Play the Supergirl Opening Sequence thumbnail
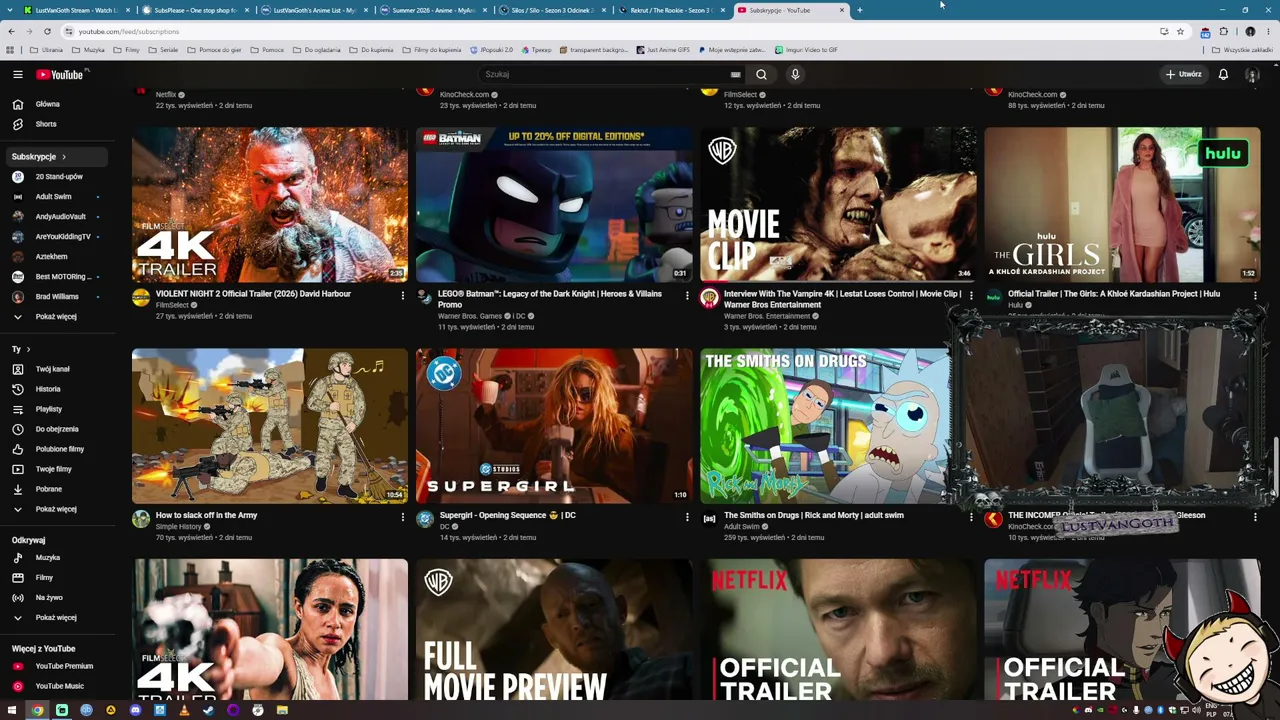Screen dimensions: 1280x720 554,426
